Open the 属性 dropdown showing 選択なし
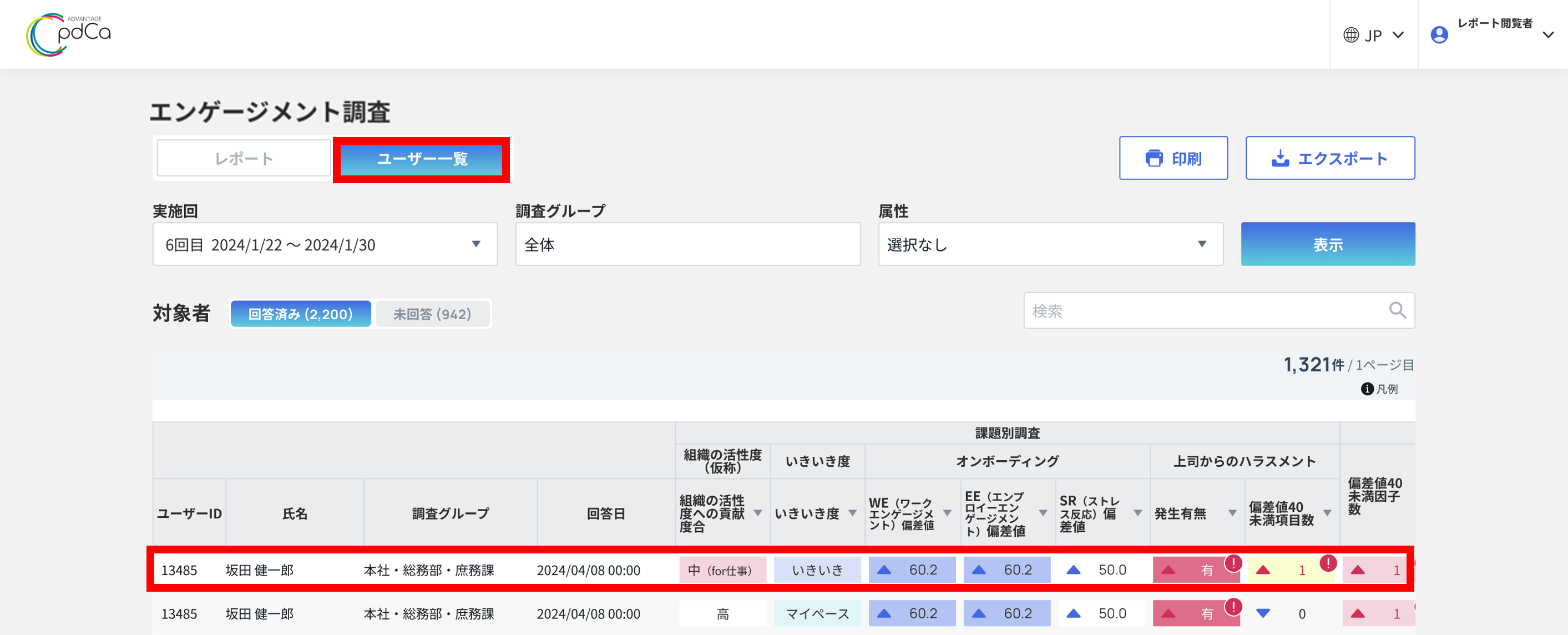Viewport: 1568px width, 635px height. (x=1051, y=244)
